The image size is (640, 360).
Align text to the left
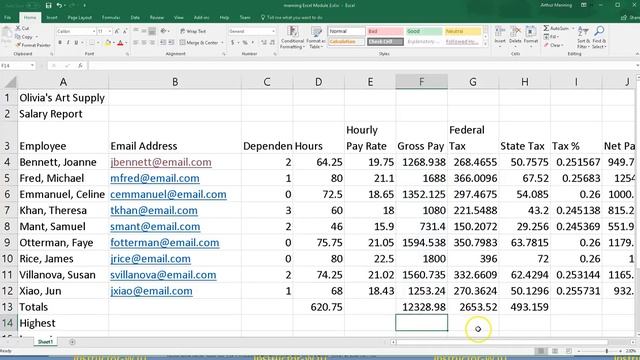(136, 42)
